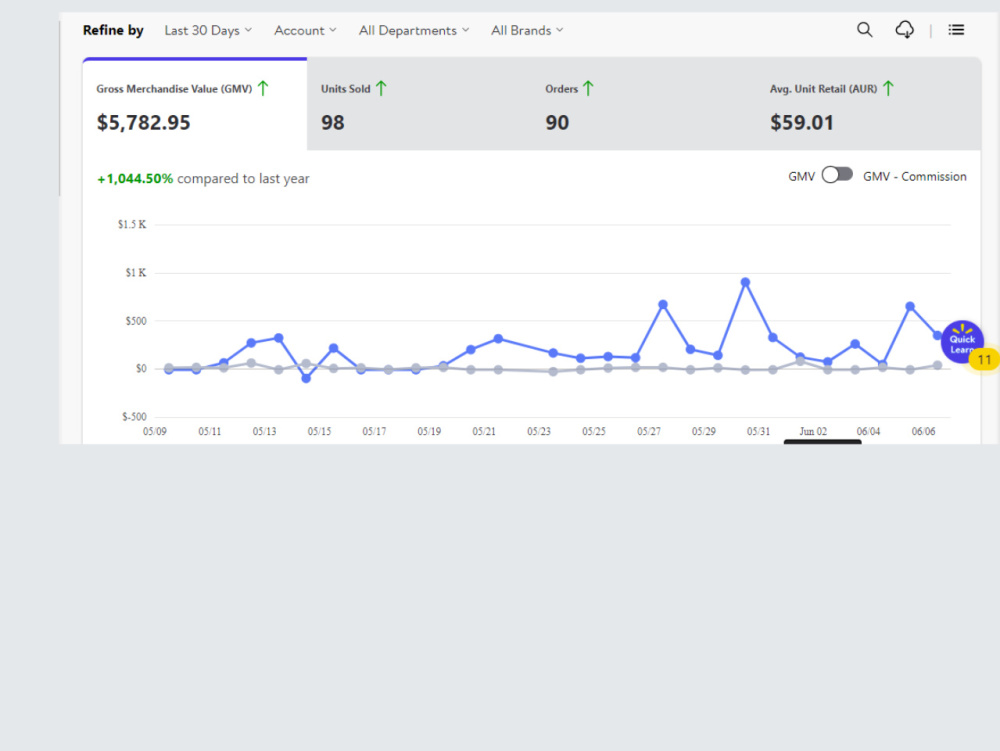Click the GMV - Commission label
This screenshot has height=751, width=1000.
[915, 177]
